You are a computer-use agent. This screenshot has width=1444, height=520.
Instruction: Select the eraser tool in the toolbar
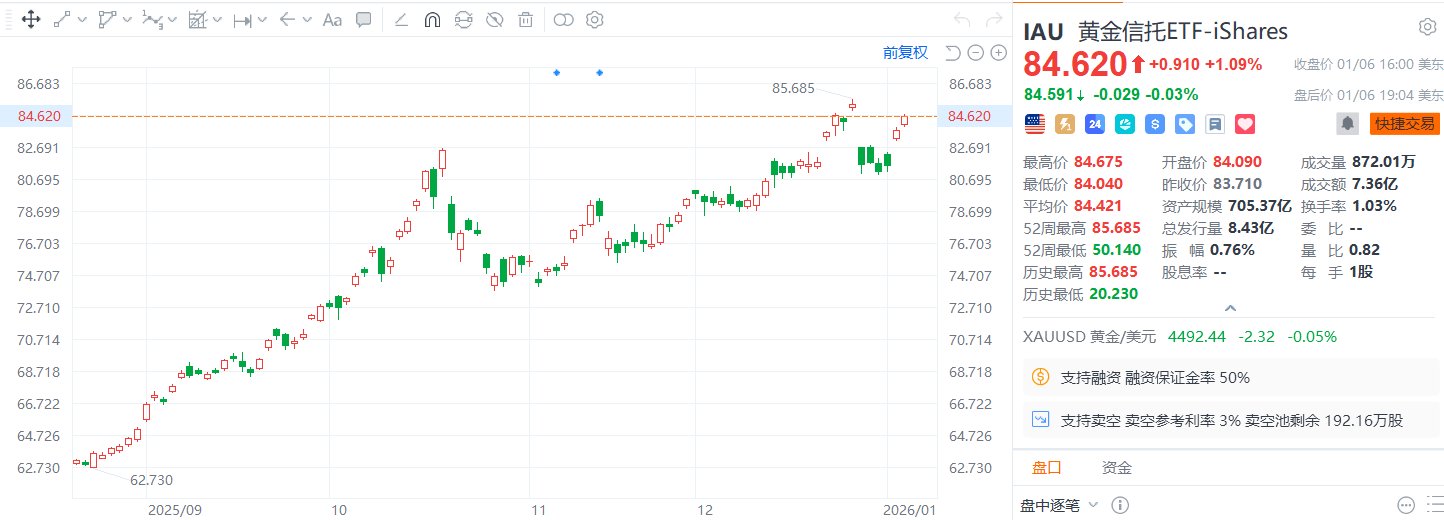click(x=401, y=19)
